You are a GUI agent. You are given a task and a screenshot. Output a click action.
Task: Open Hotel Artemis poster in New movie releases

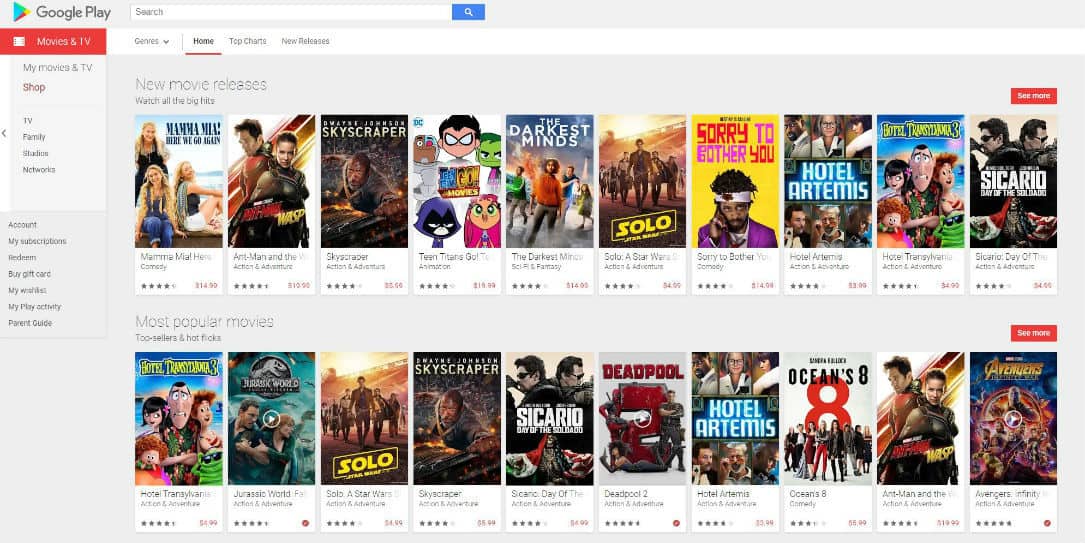tap(828, 181)
